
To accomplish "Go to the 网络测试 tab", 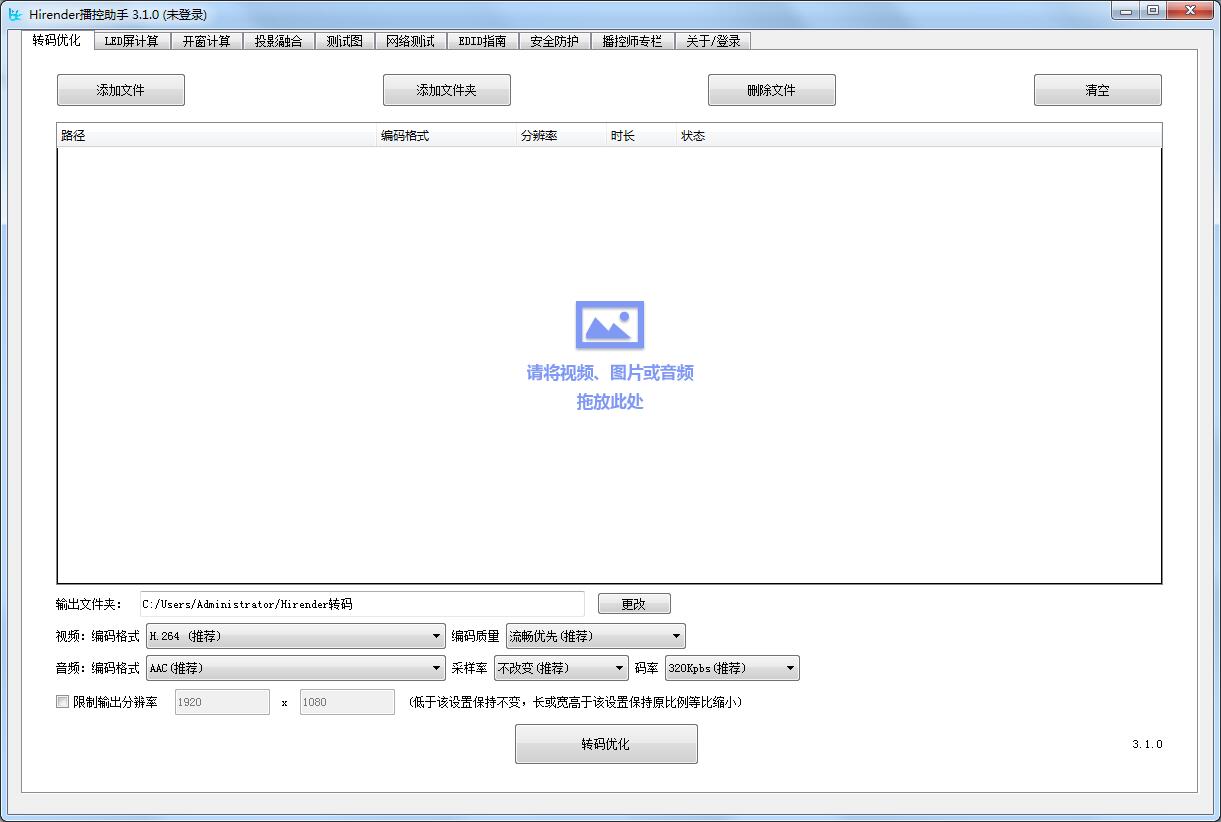I will pyautogui.click(x=410, y=41).
